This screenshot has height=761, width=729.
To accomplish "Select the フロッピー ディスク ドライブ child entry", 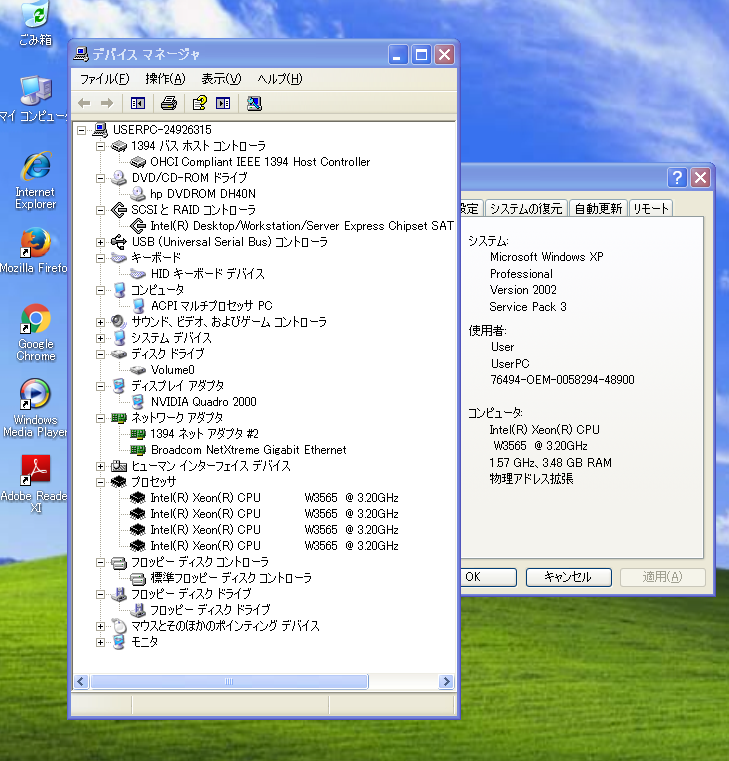I will [210, 610].
